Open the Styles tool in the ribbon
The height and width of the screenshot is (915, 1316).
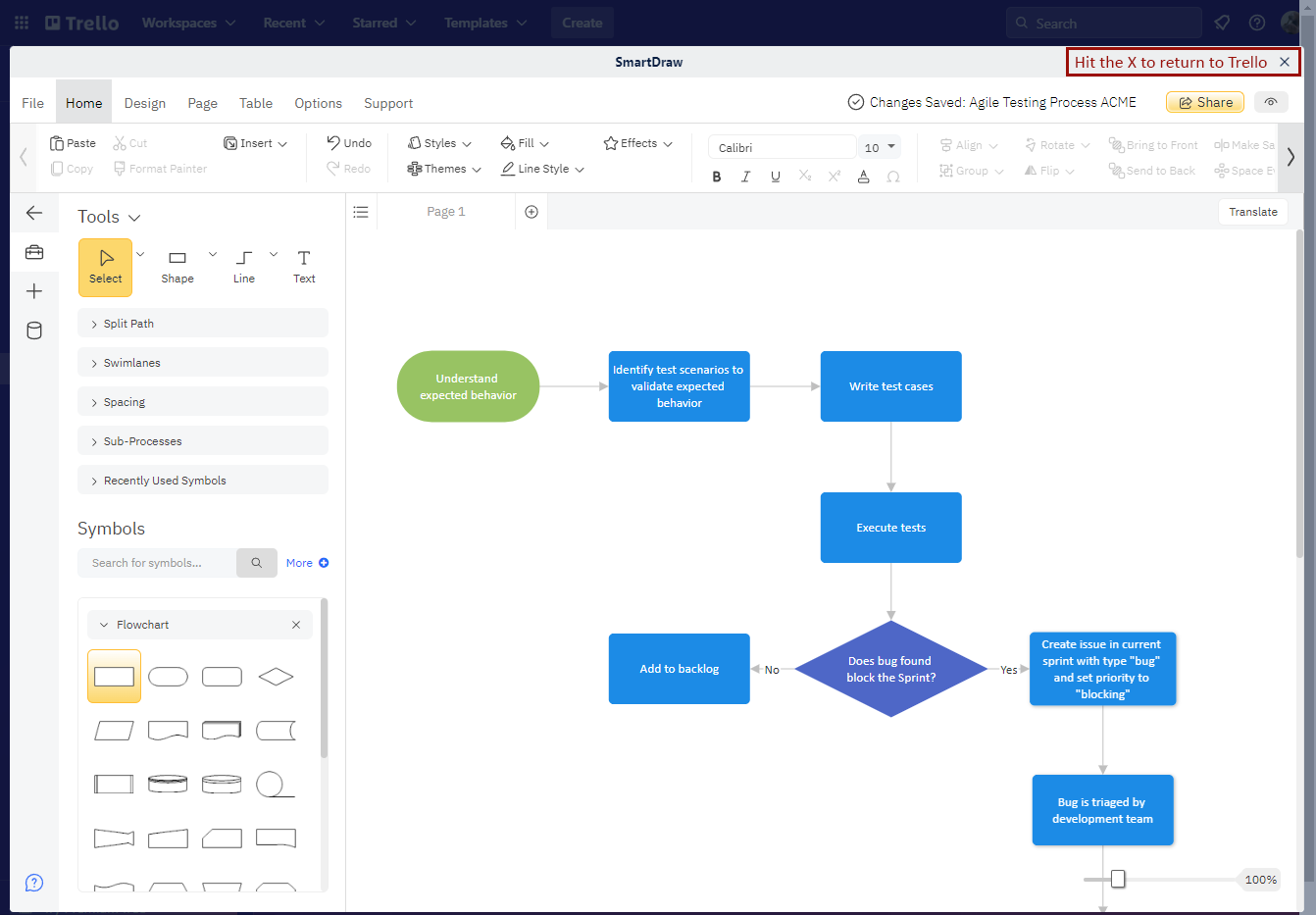(x=438, y=142)
